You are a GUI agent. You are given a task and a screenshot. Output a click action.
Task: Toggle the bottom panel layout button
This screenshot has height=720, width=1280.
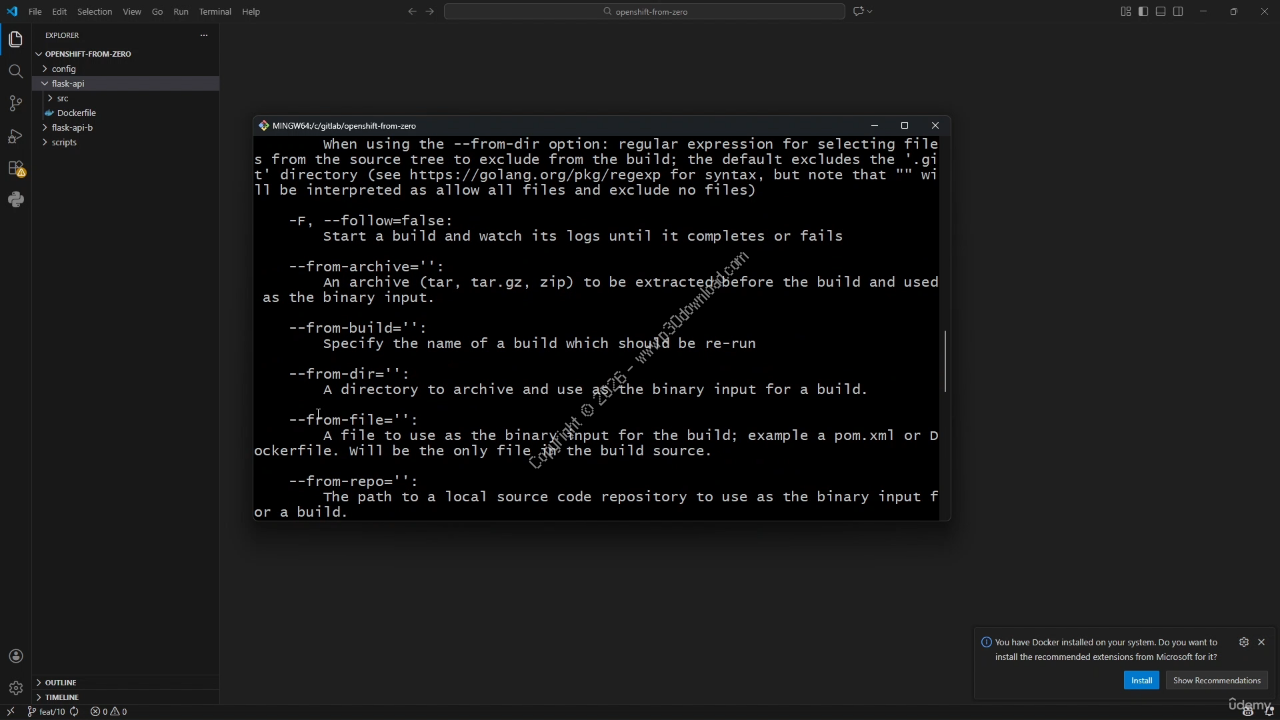coord(1160,12)
